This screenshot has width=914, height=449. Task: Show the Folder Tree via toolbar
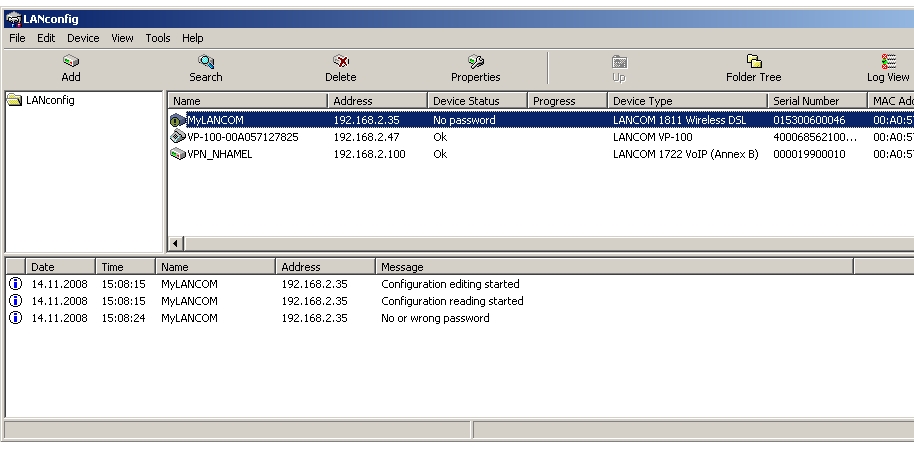pyautogui.click(x=753, y=62)
